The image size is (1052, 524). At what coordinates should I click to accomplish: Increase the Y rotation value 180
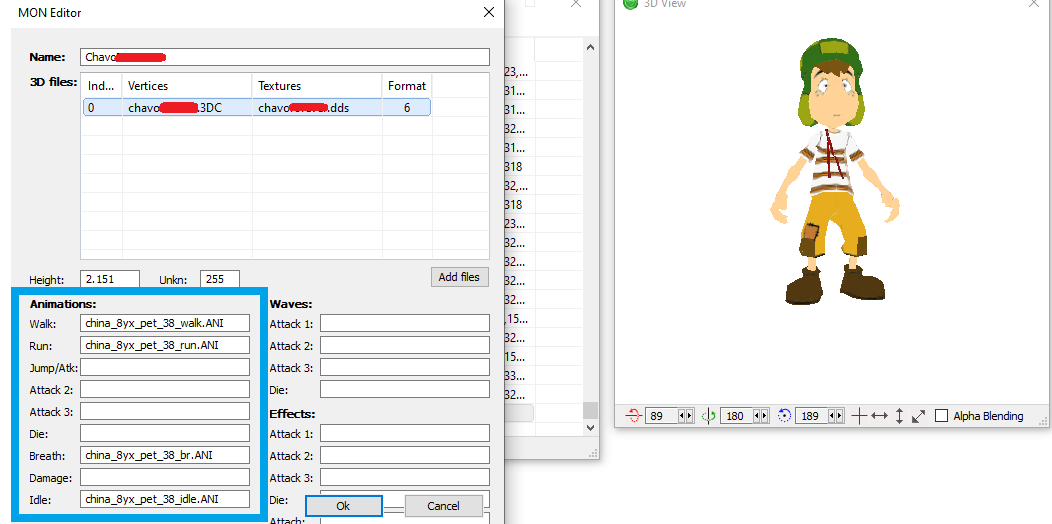coord(765,416)
